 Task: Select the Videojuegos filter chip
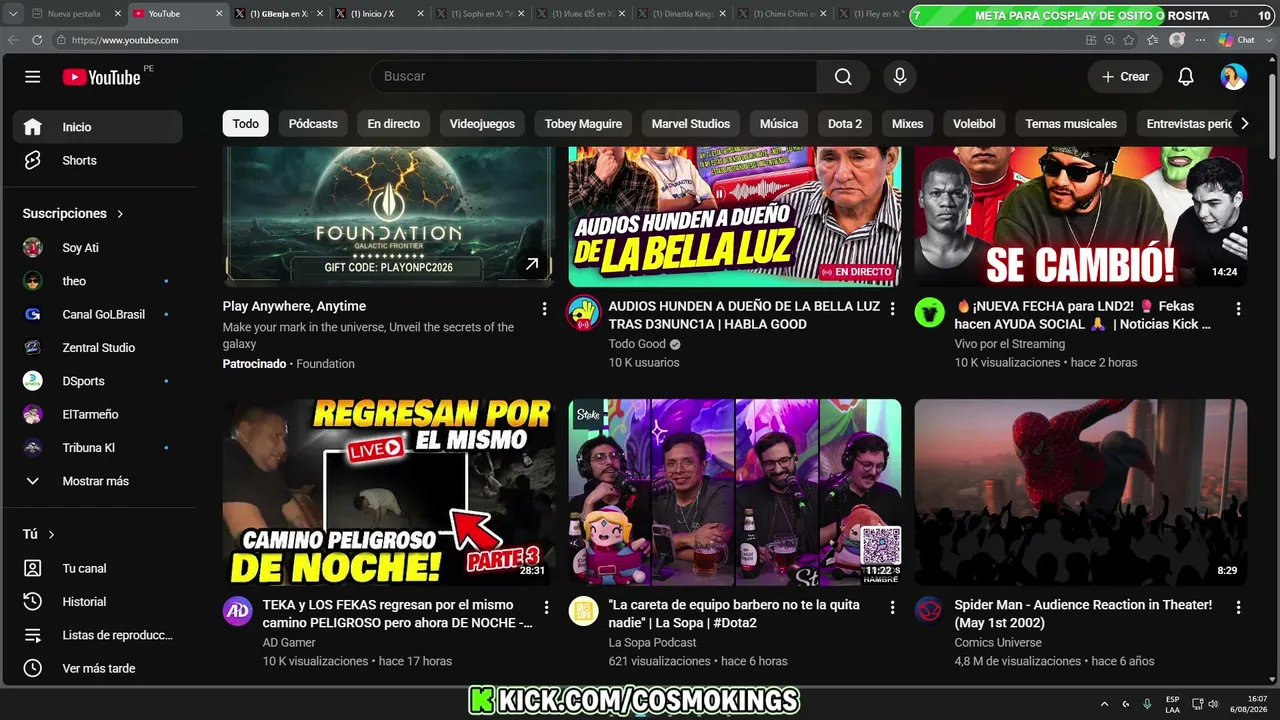pyautogui.click(x=482, y=124)
